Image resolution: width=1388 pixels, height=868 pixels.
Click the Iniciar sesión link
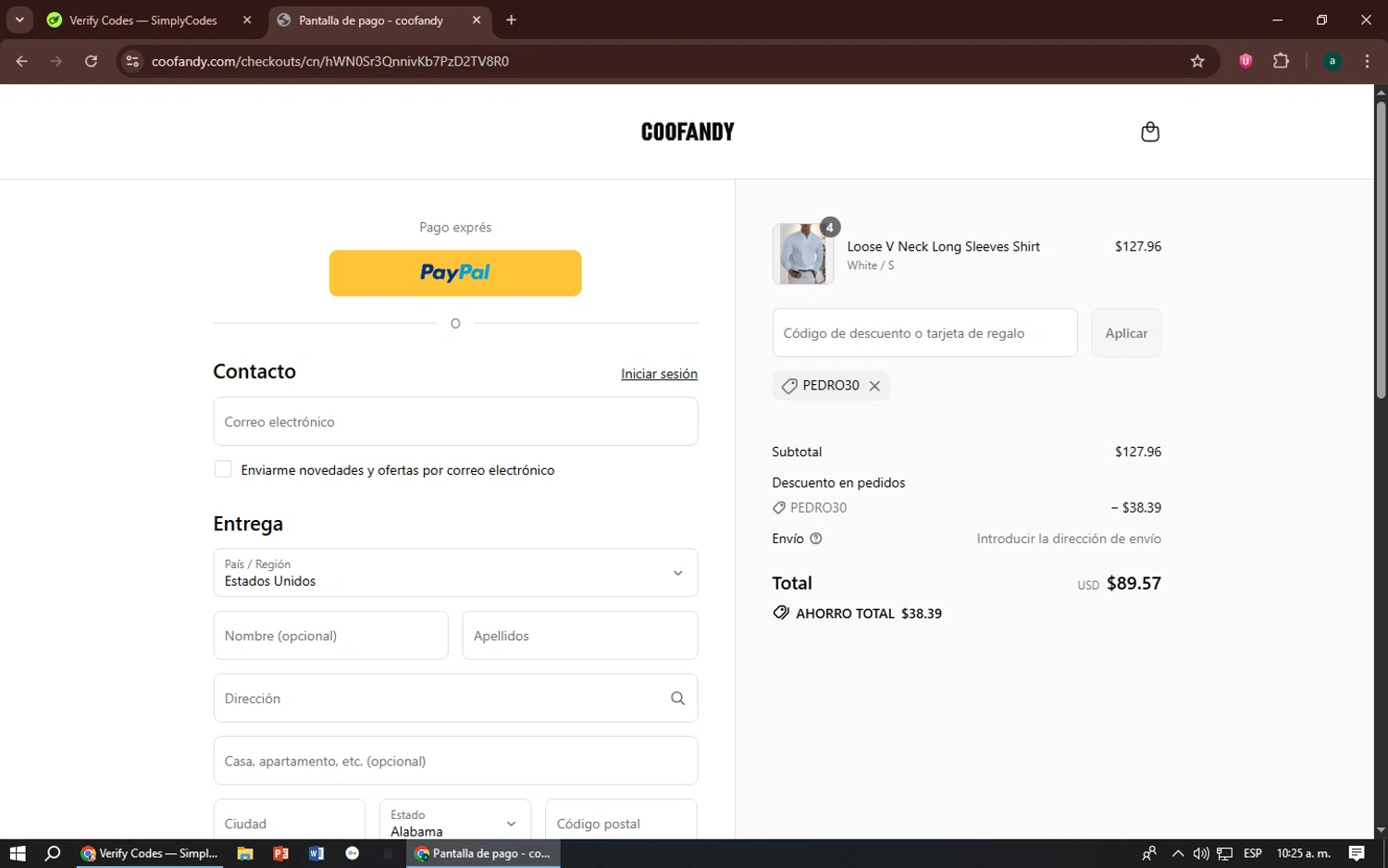click(659, 374)
